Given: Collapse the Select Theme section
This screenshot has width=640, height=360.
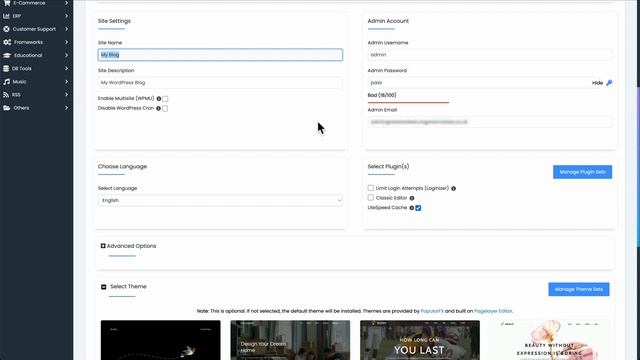Looking at the screenshot, I should tap(124, 287).
